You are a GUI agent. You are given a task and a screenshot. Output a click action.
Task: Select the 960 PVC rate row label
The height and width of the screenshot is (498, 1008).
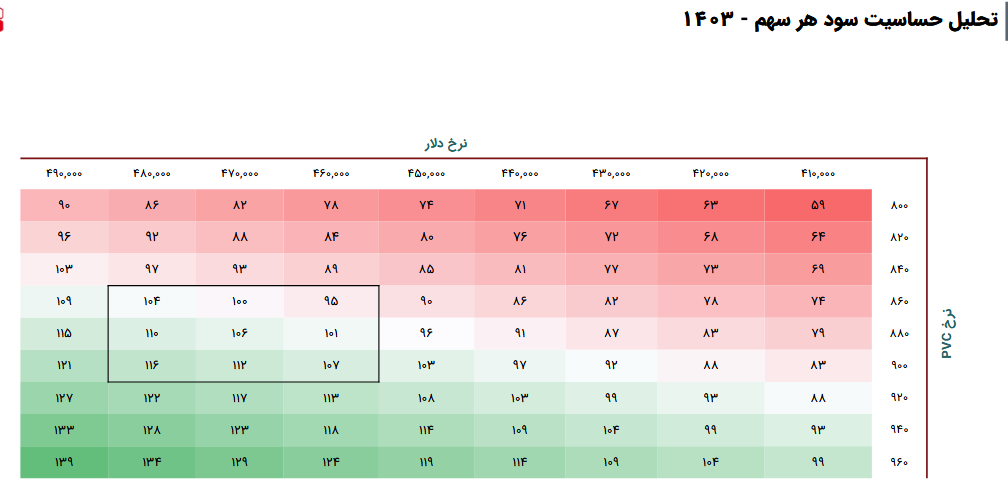coord(899,462)
